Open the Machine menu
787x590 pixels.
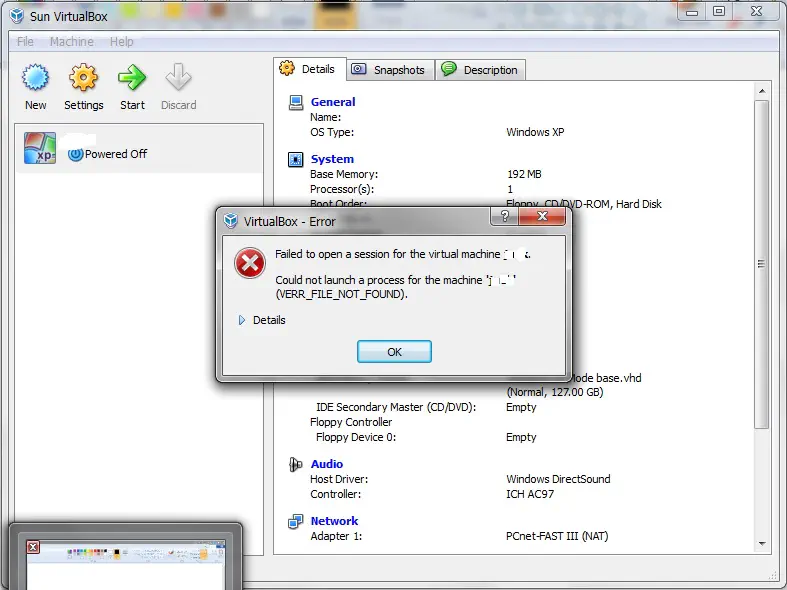[x=71, y=42]
